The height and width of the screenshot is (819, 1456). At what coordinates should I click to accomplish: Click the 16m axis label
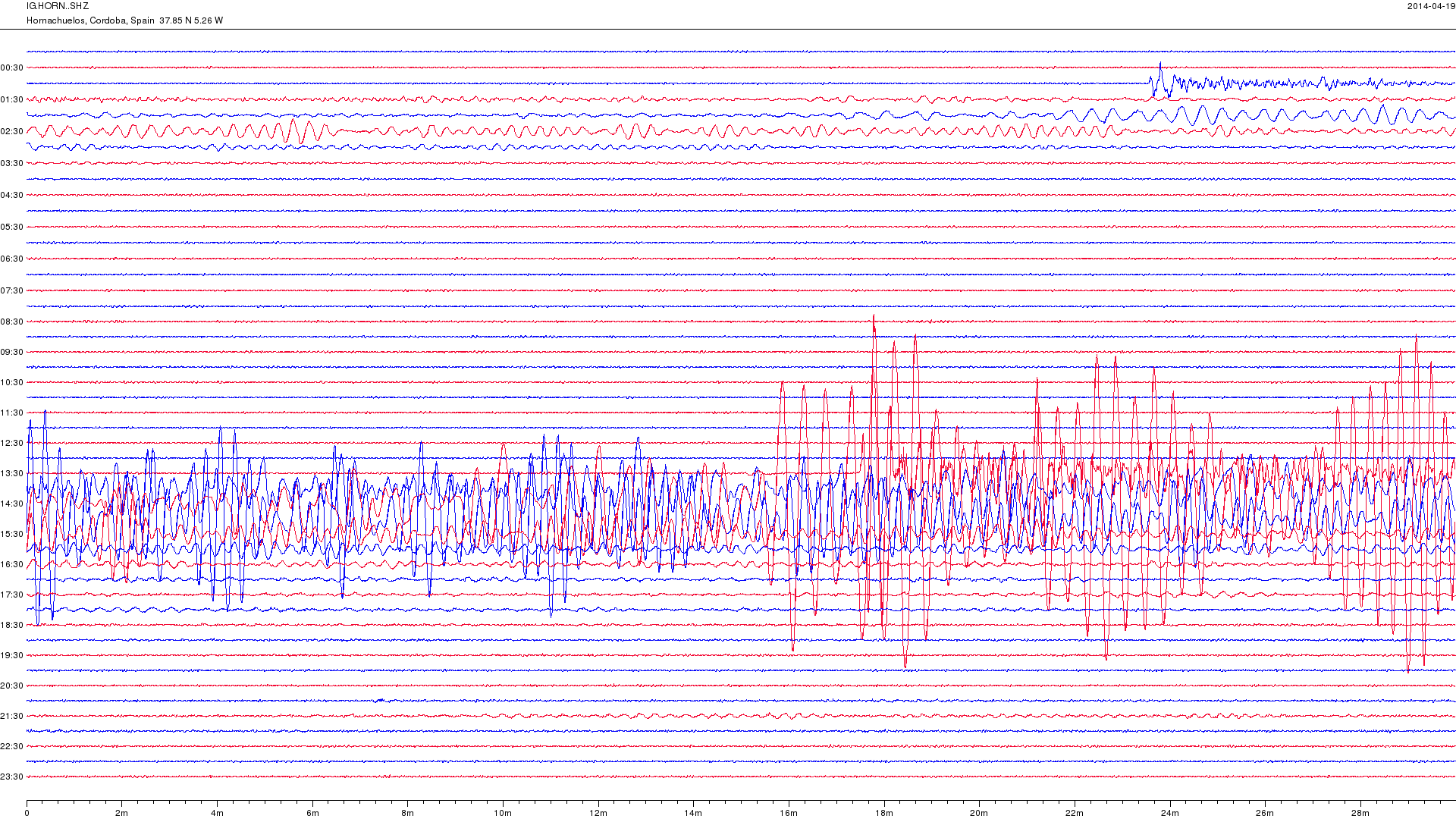coord(789,813)
